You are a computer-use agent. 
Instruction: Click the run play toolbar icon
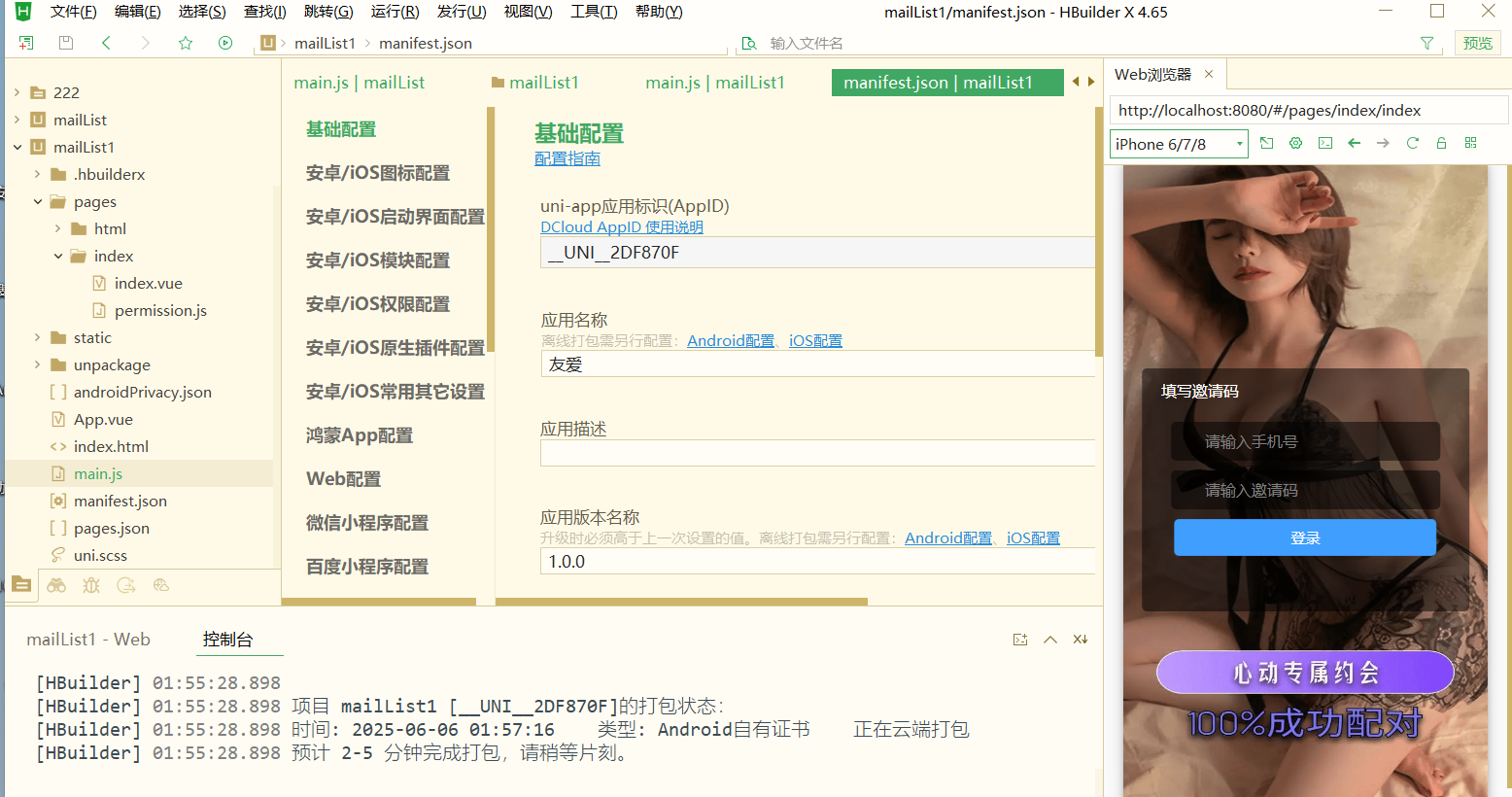coord(225,43)
